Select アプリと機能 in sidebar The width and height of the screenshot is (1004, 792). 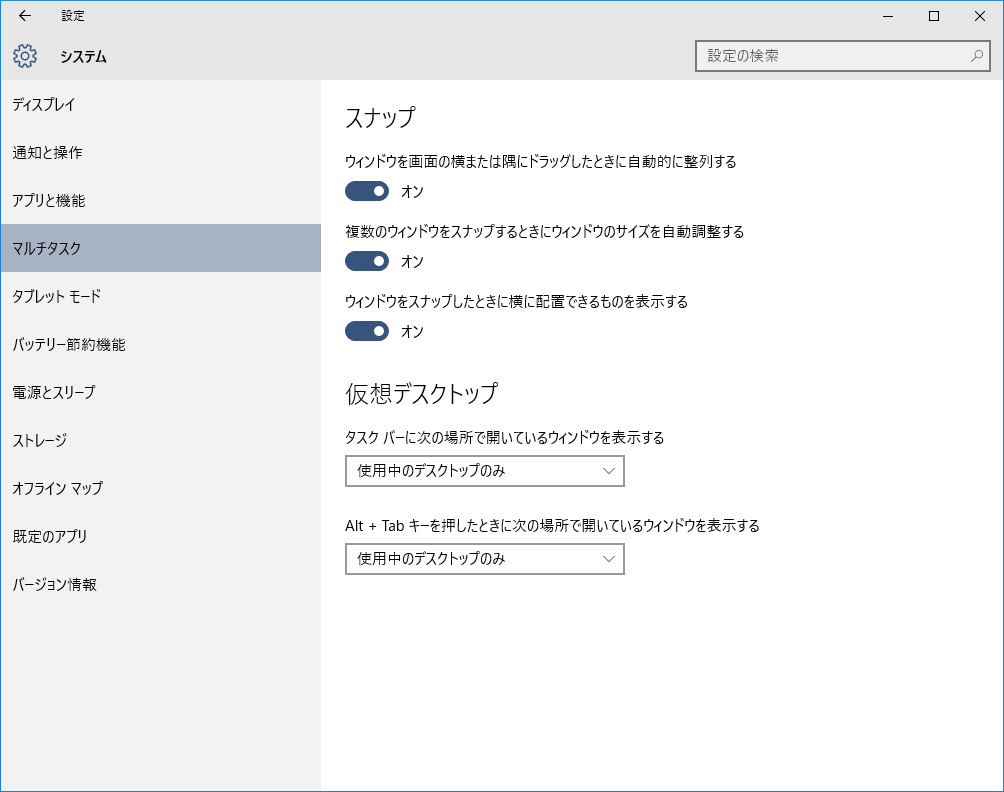tap(161, 200)
